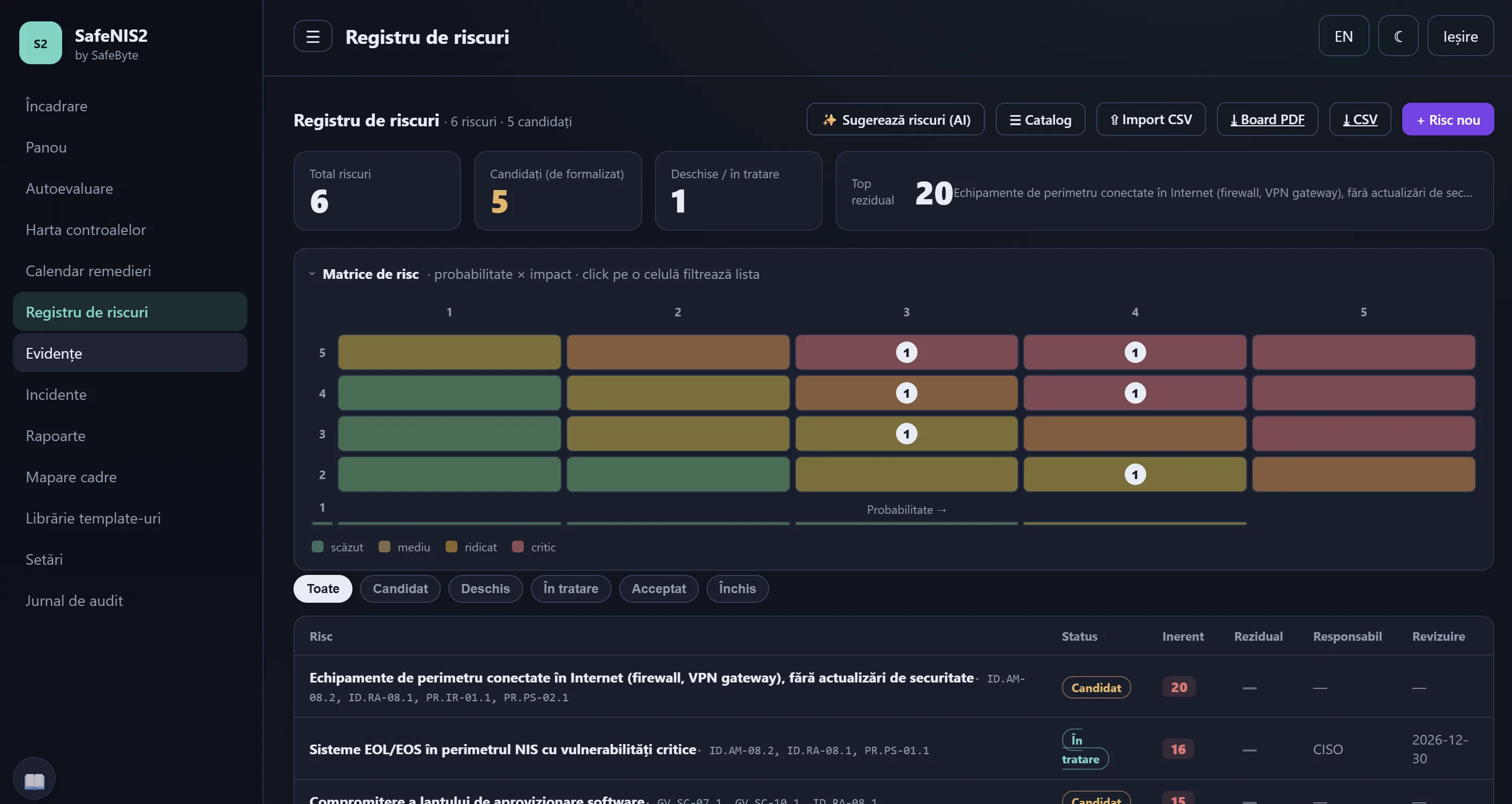Open Jurnal de audit
This screenshot has height=804, width=1512.
tap(130, 601)
